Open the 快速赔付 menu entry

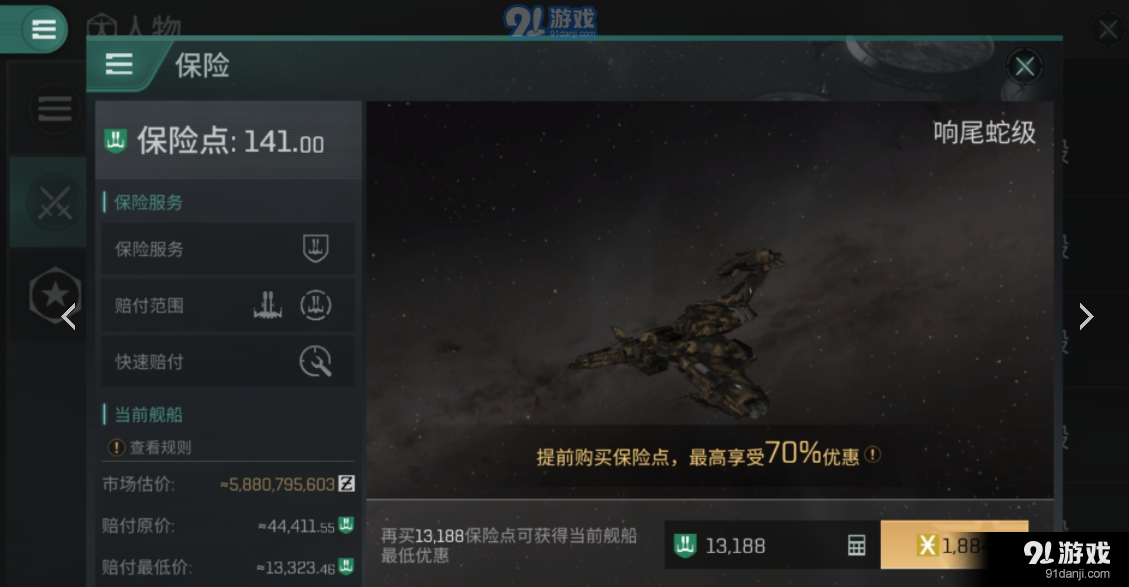[228, 362]
